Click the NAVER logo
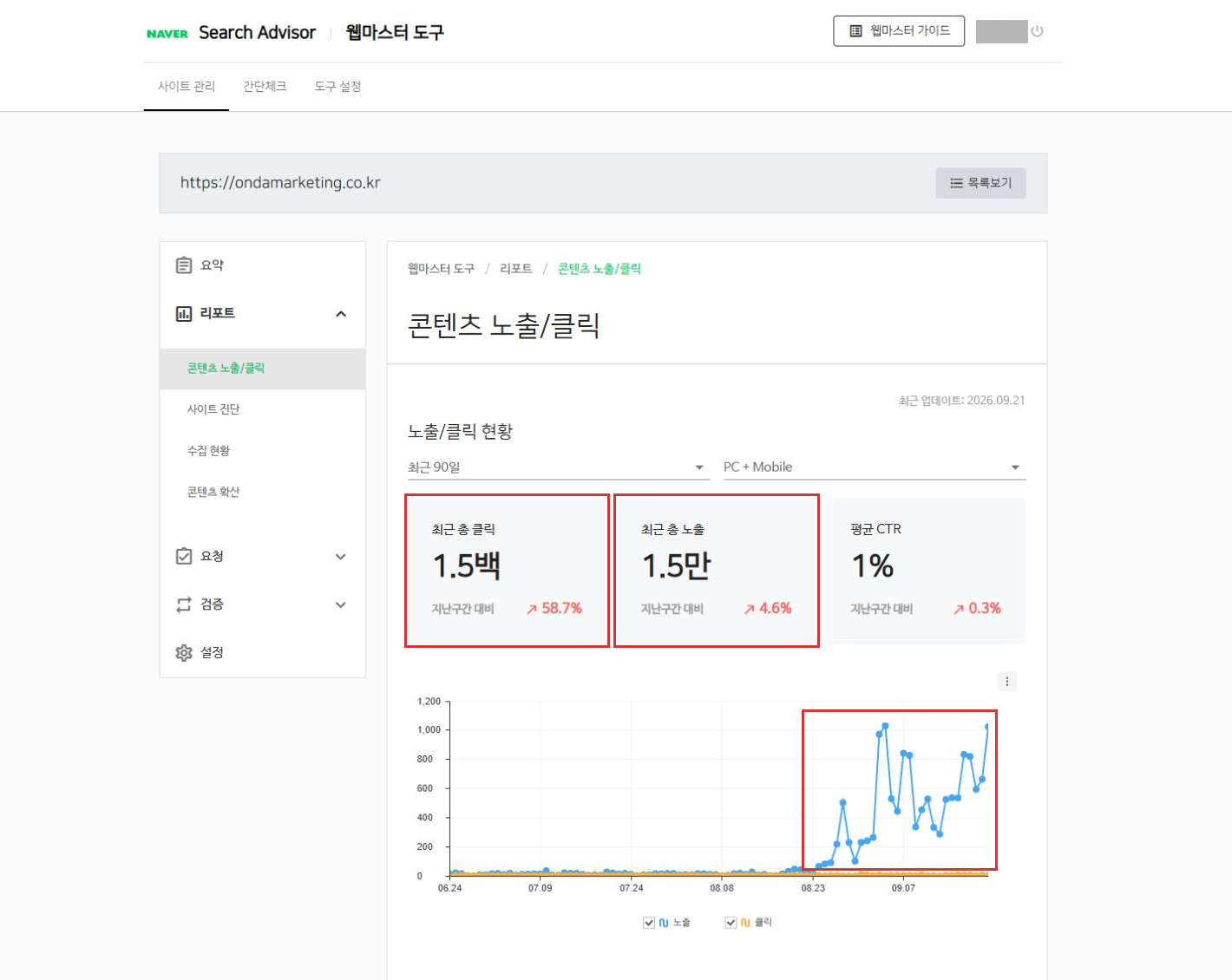Viewport: 1232px width, 980px height. [167, 34]
